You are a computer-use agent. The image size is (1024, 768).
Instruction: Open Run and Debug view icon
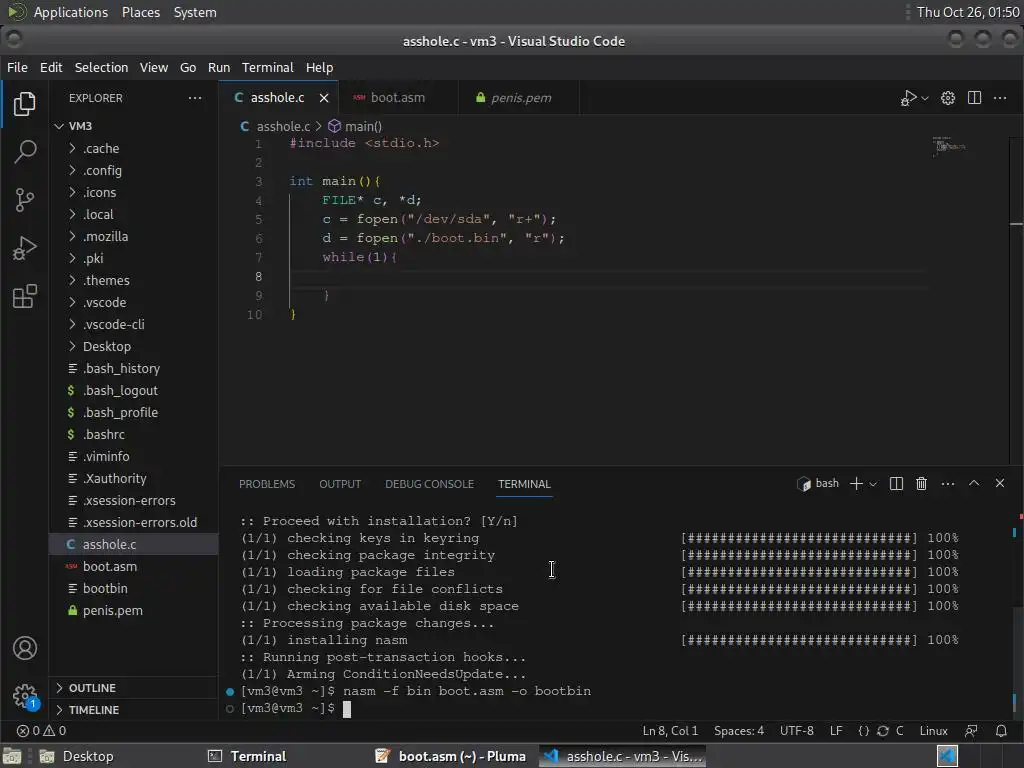24,248
